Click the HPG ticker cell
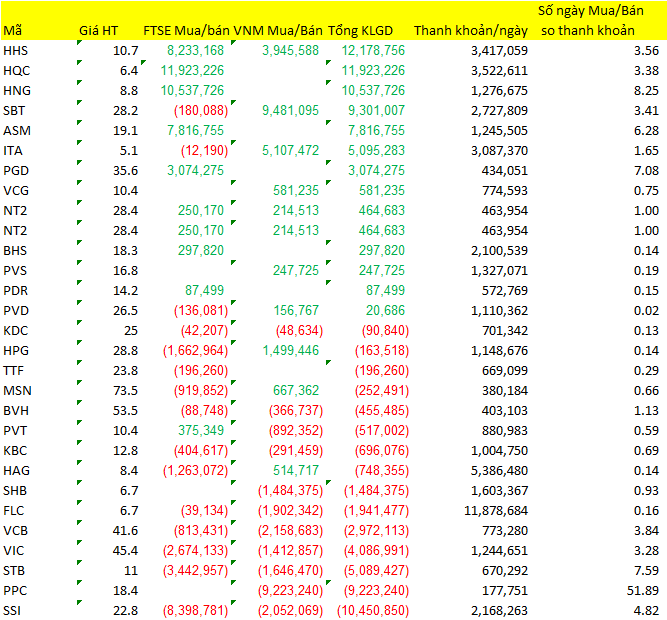 click(x=16, y=350)
